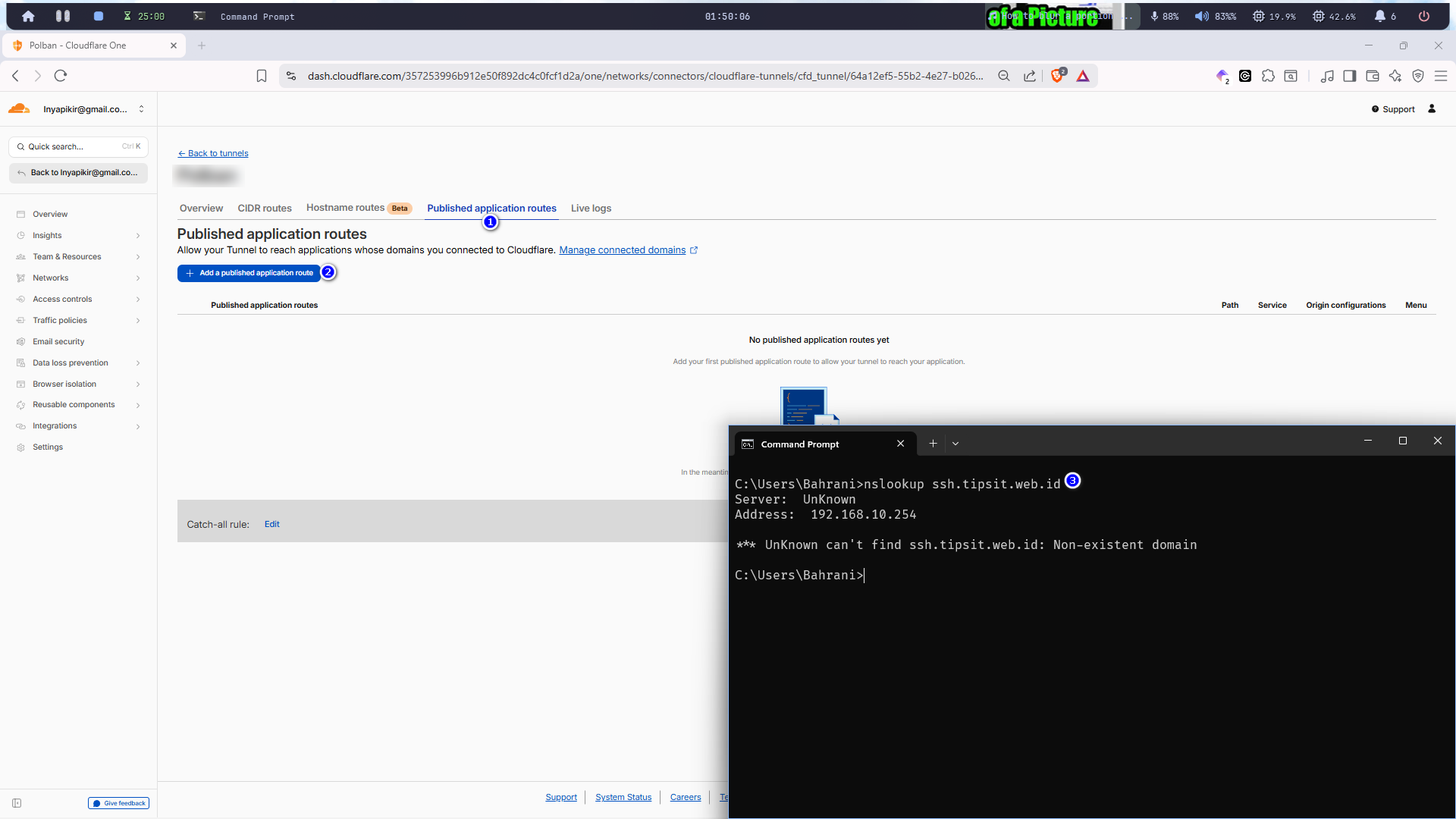Click the Brave VPN shield icon

coord(1418,76)
